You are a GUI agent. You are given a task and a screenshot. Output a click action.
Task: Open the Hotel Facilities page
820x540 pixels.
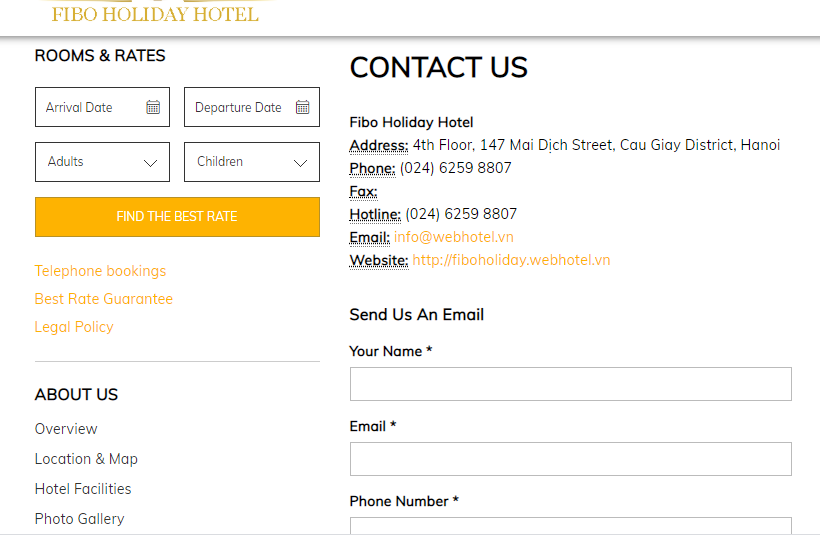click(x=83, y=489)
